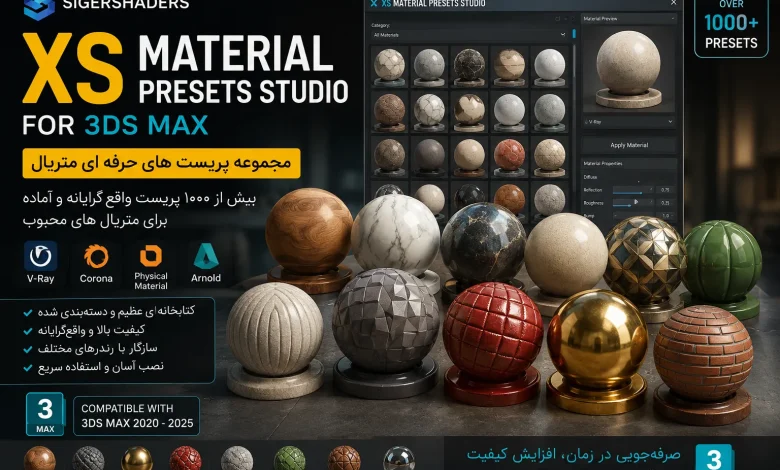This screenshot has height=470, width=780.
Task: Select the brown speckled granite preset in second row
Action: [x=390, y=112]
